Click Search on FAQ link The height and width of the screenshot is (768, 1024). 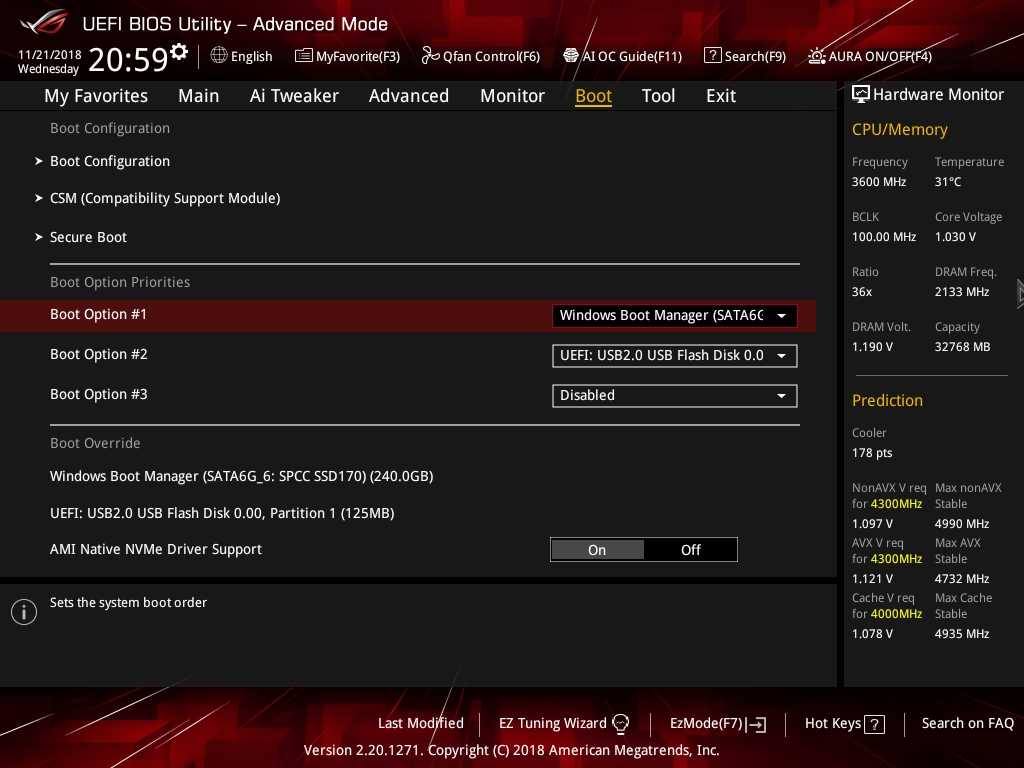tap(967, 723)
